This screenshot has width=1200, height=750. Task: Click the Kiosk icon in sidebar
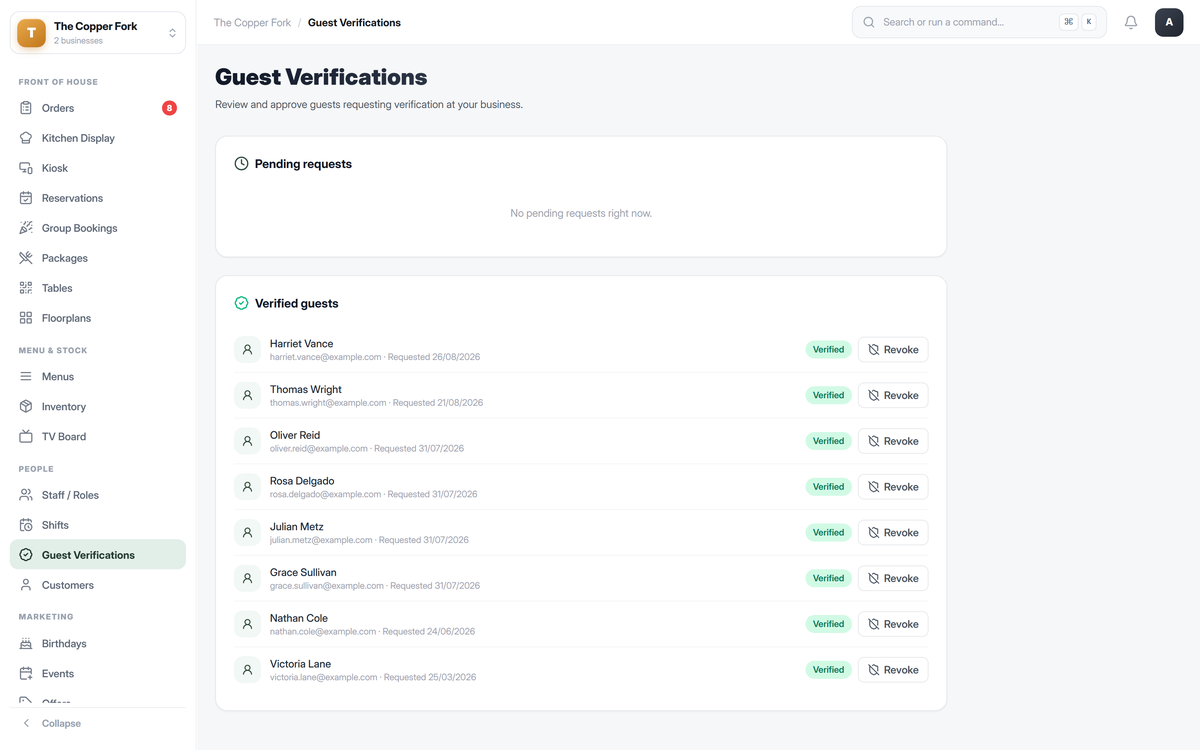pyautogui.click(x=26, y=168)
